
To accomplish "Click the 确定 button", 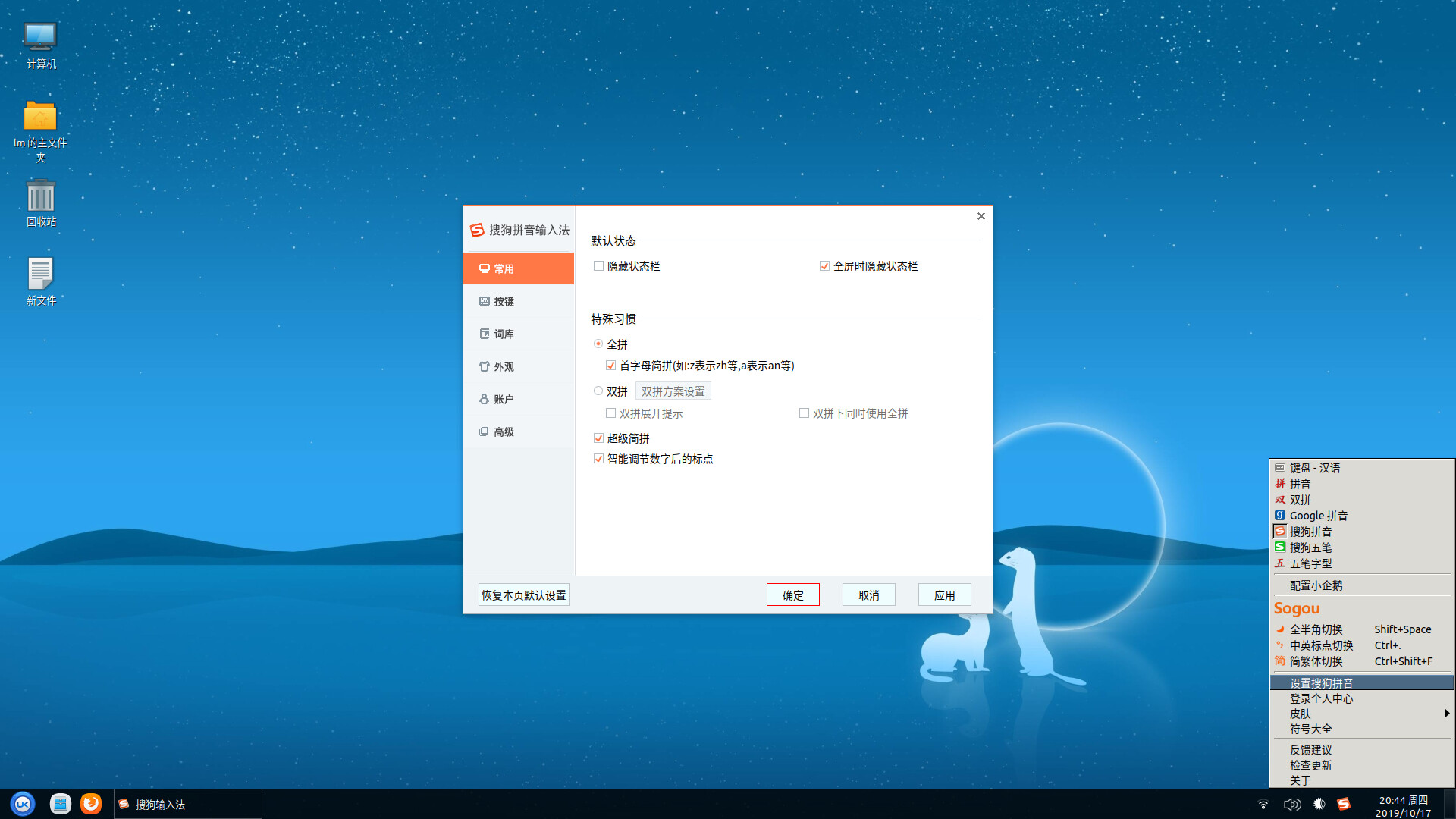I will pos(792,595).
